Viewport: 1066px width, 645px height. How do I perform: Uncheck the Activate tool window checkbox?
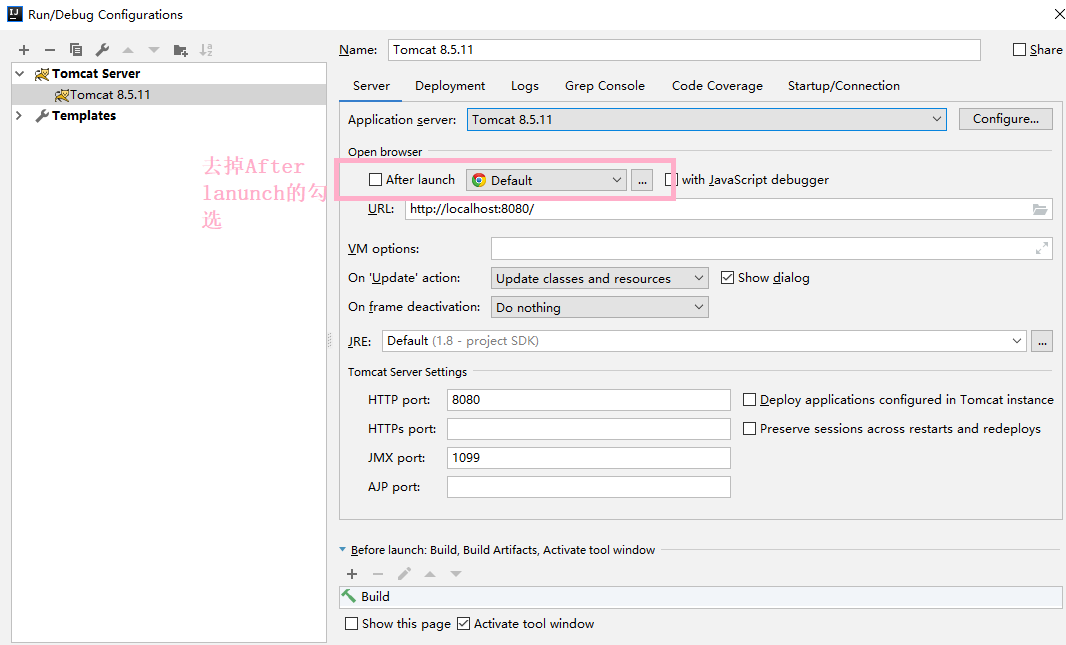(x=464, y=623)
